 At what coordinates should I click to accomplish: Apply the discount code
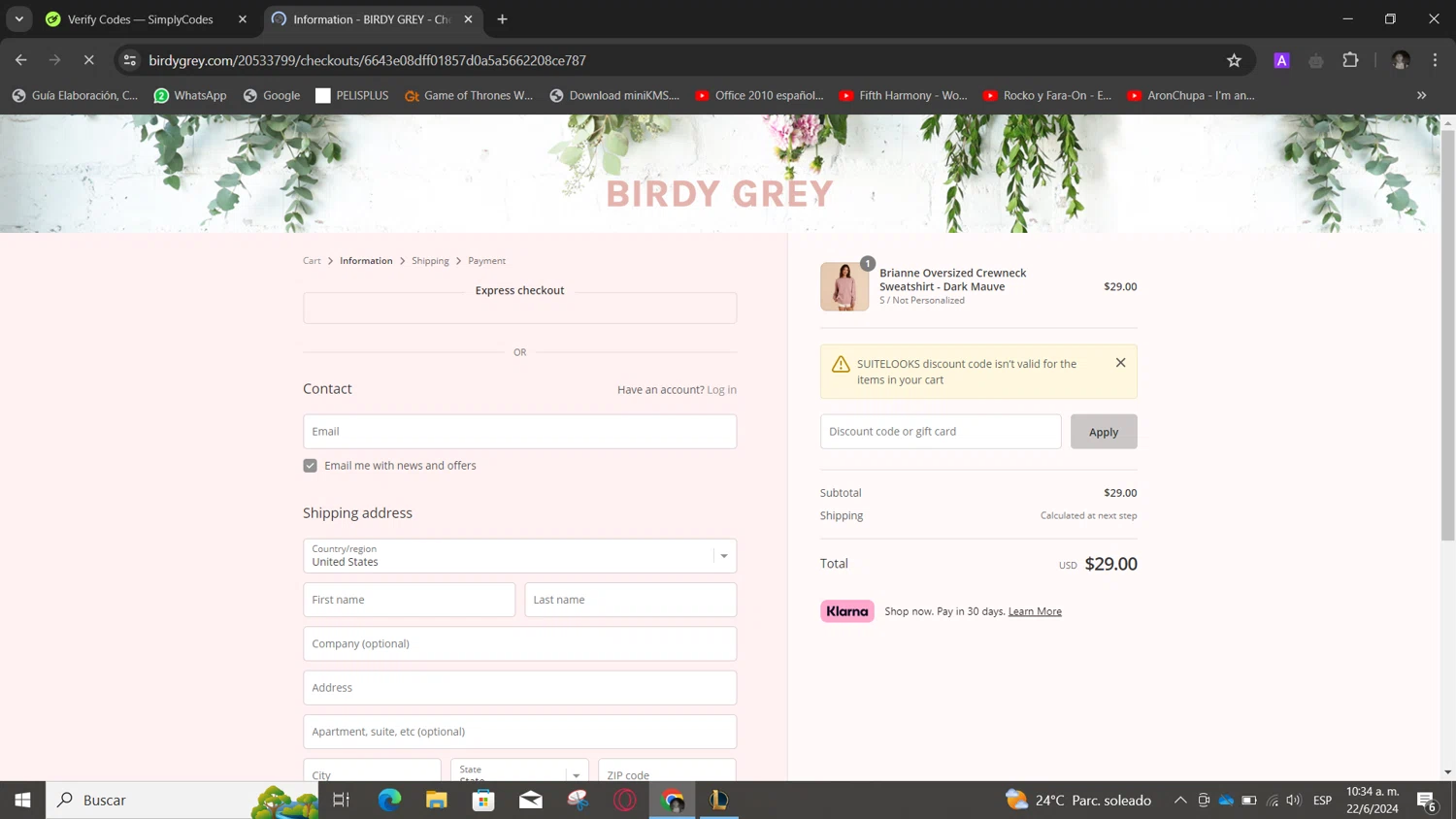pos(1104,432)
